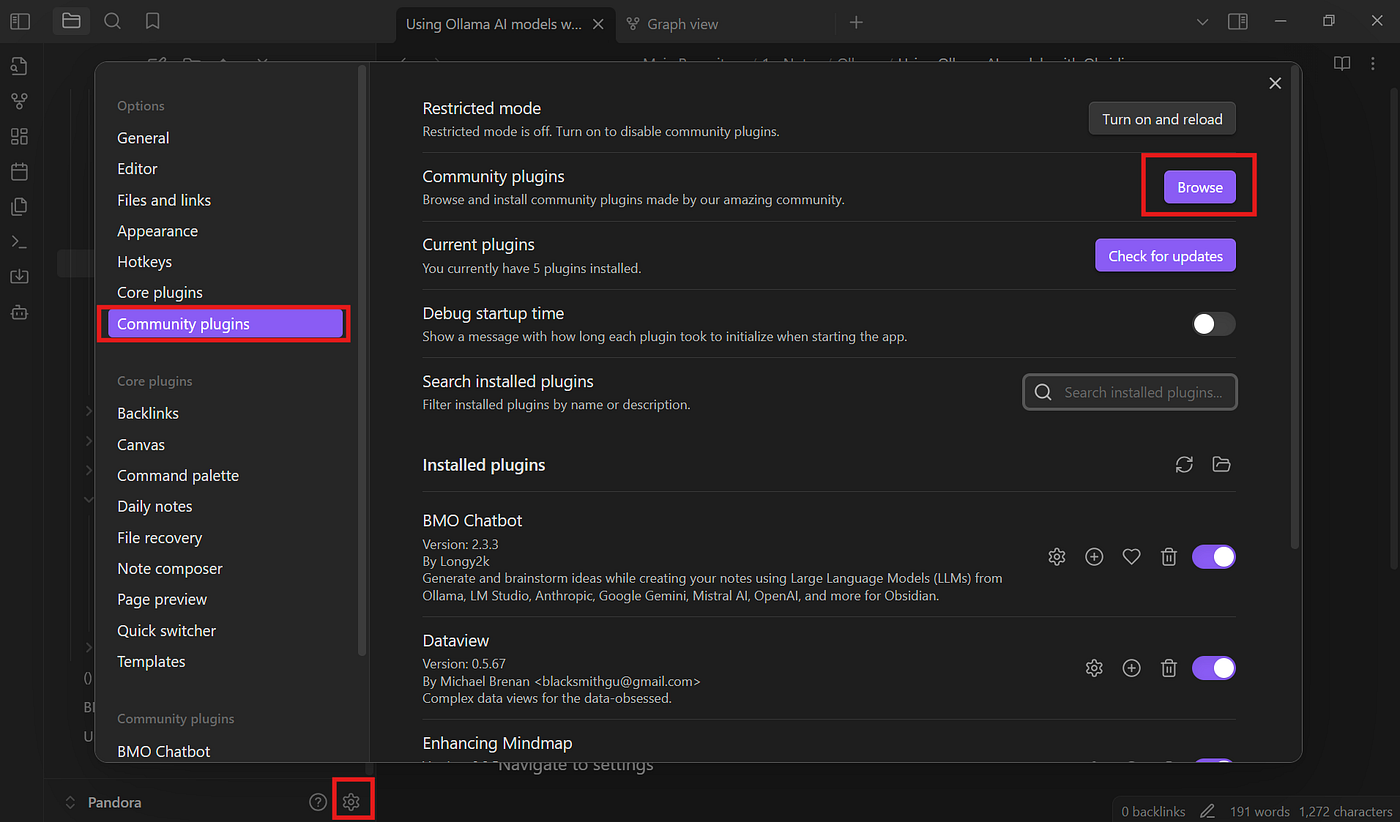Close the settings dialog with X
Viewport: 1400px width, 822px height.
1275,84
